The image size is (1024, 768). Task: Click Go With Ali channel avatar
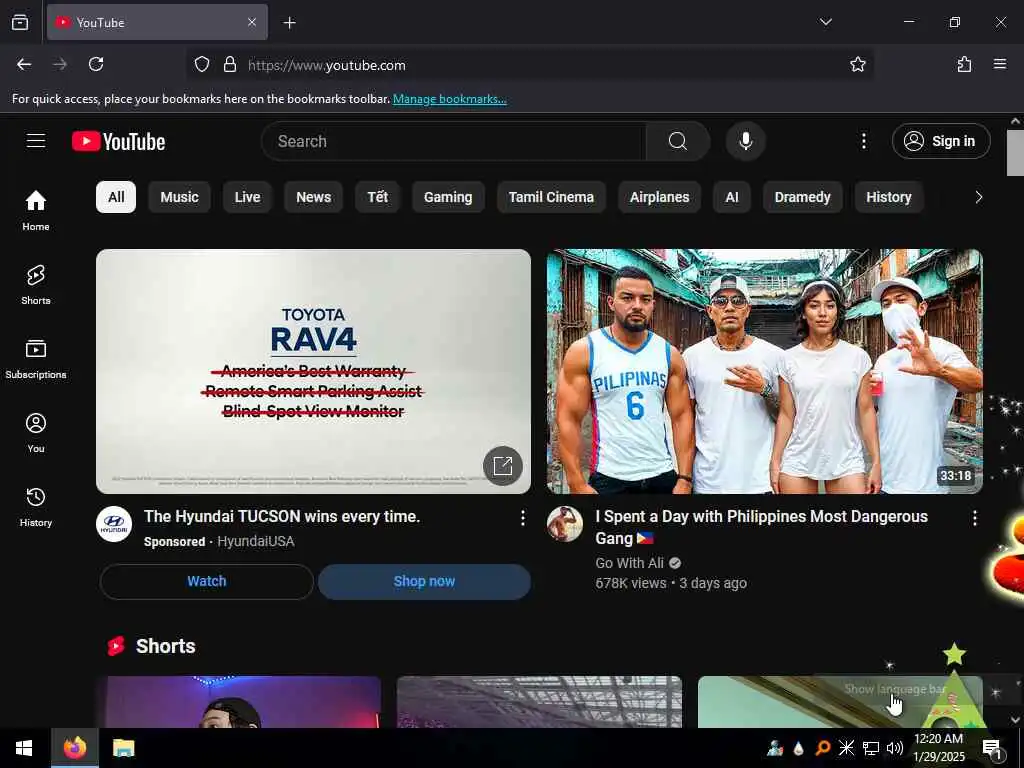coord(565,524)
